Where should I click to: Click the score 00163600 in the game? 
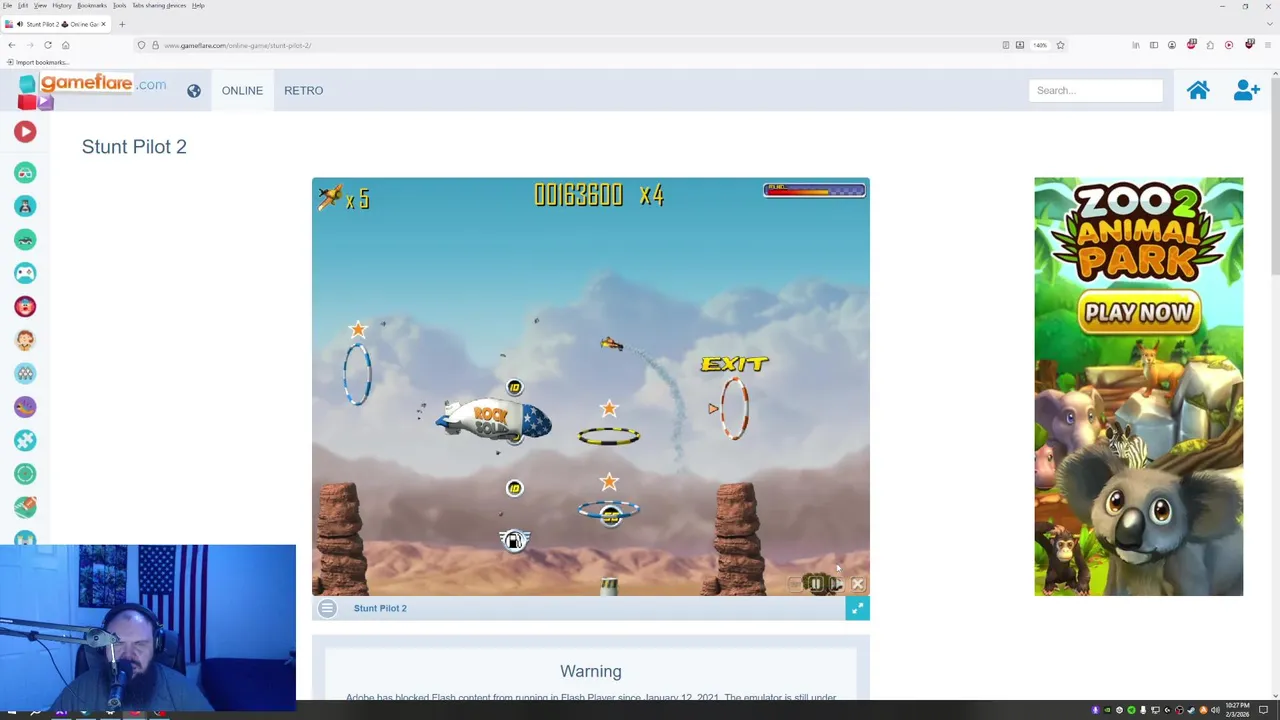tap(578, 195)
